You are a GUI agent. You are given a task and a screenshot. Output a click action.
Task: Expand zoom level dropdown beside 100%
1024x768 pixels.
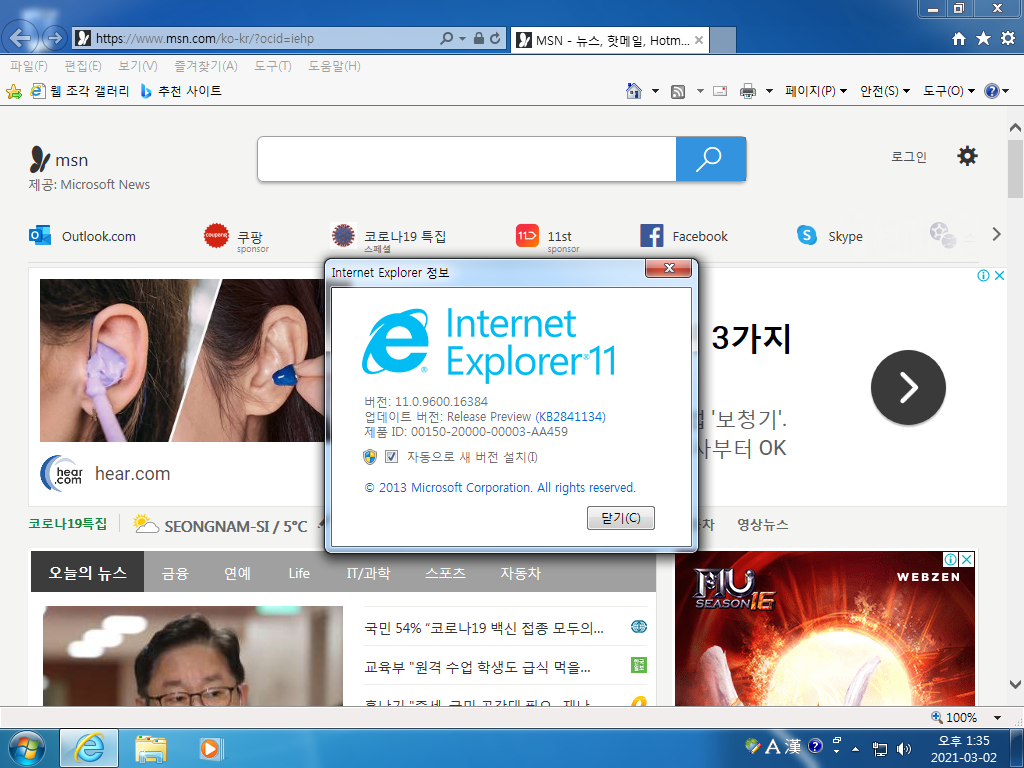tap(997, 718)
